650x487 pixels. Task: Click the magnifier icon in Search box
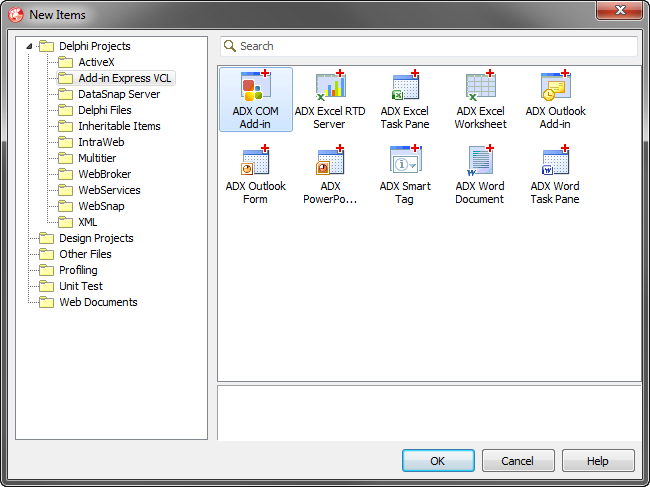[x=230, y=46]
